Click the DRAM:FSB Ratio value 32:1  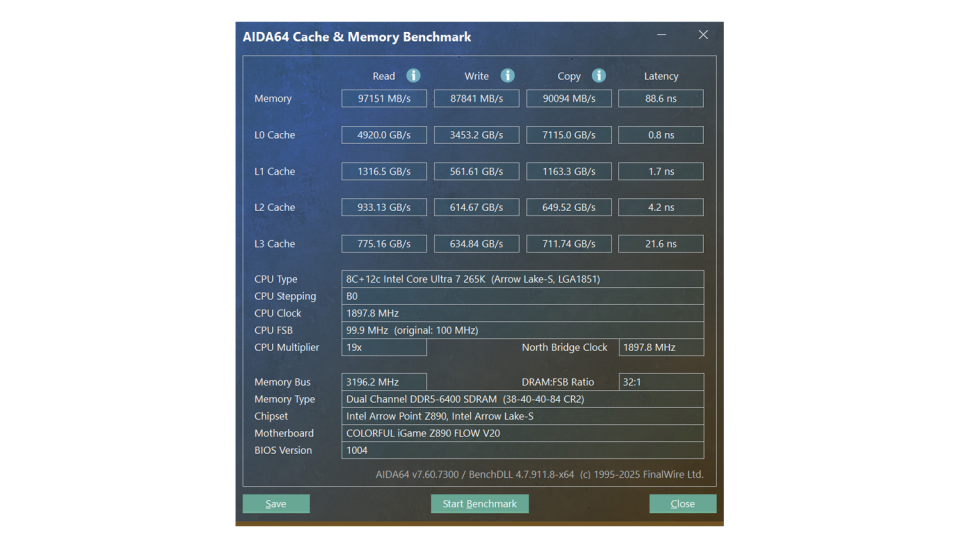pos(661,382)
